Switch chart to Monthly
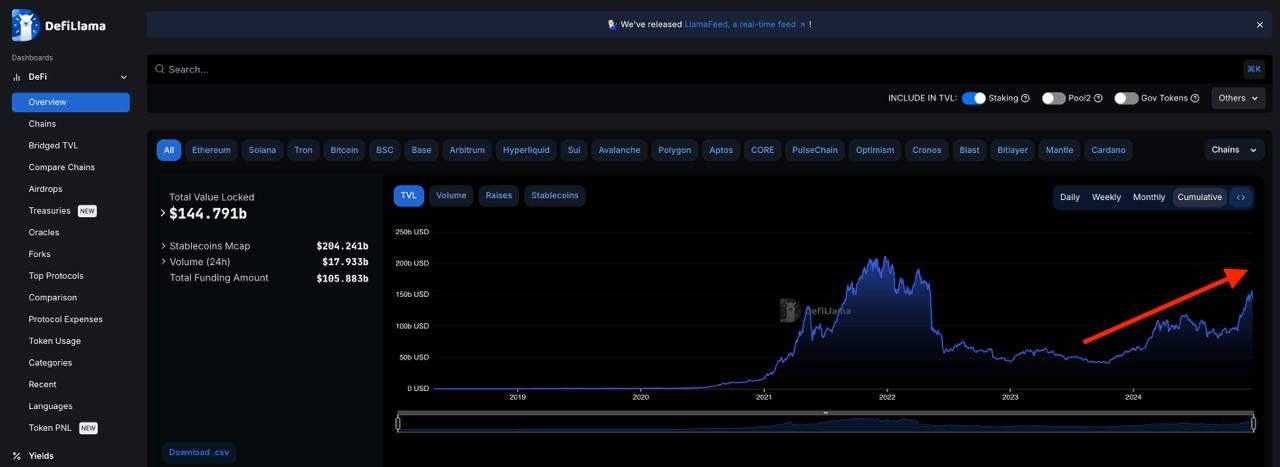The height and width of the screenshot is (467, 1280). tap(1149, 197)
